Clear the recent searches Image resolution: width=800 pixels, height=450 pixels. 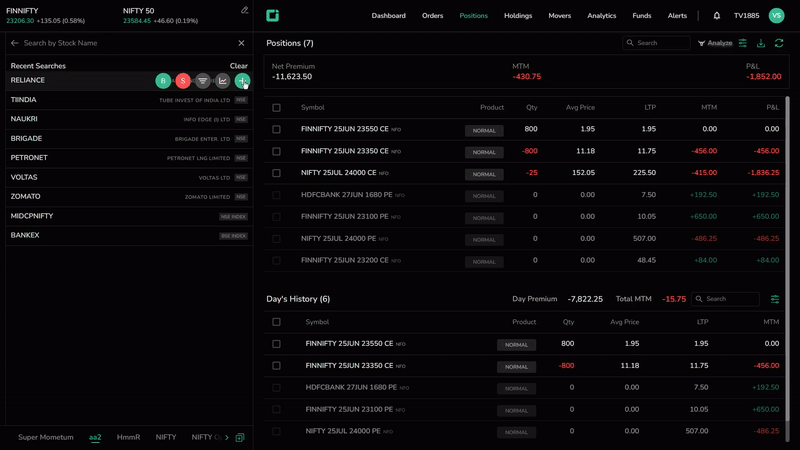[x=239, y=66]
